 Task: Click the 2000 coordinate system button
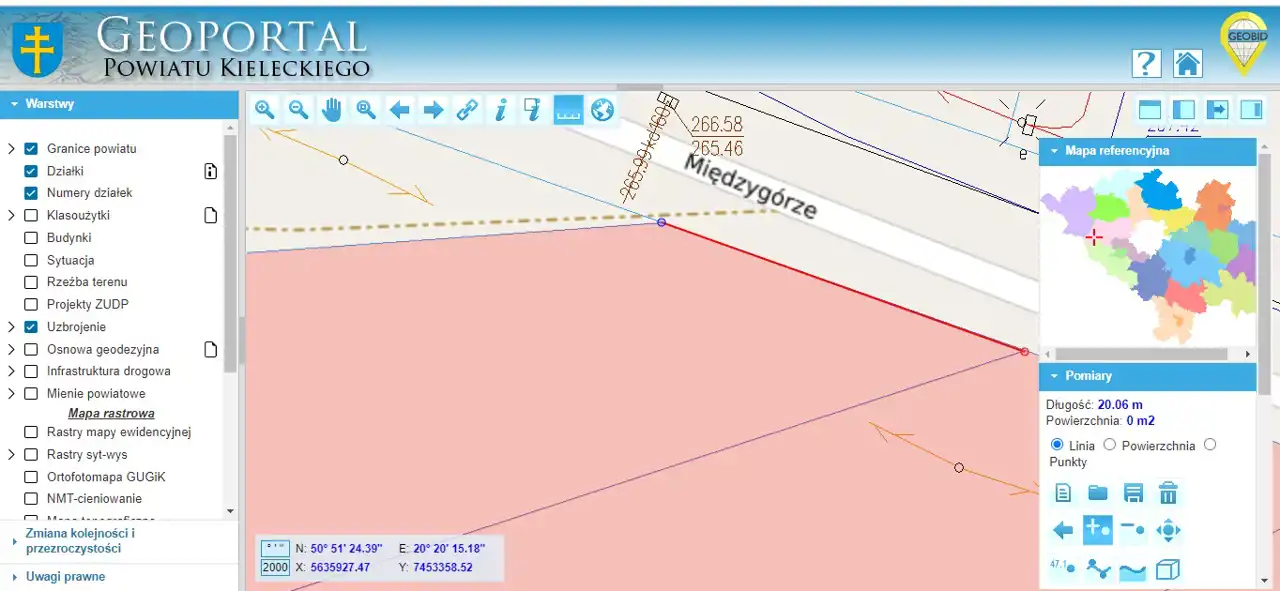pos(275,567)
